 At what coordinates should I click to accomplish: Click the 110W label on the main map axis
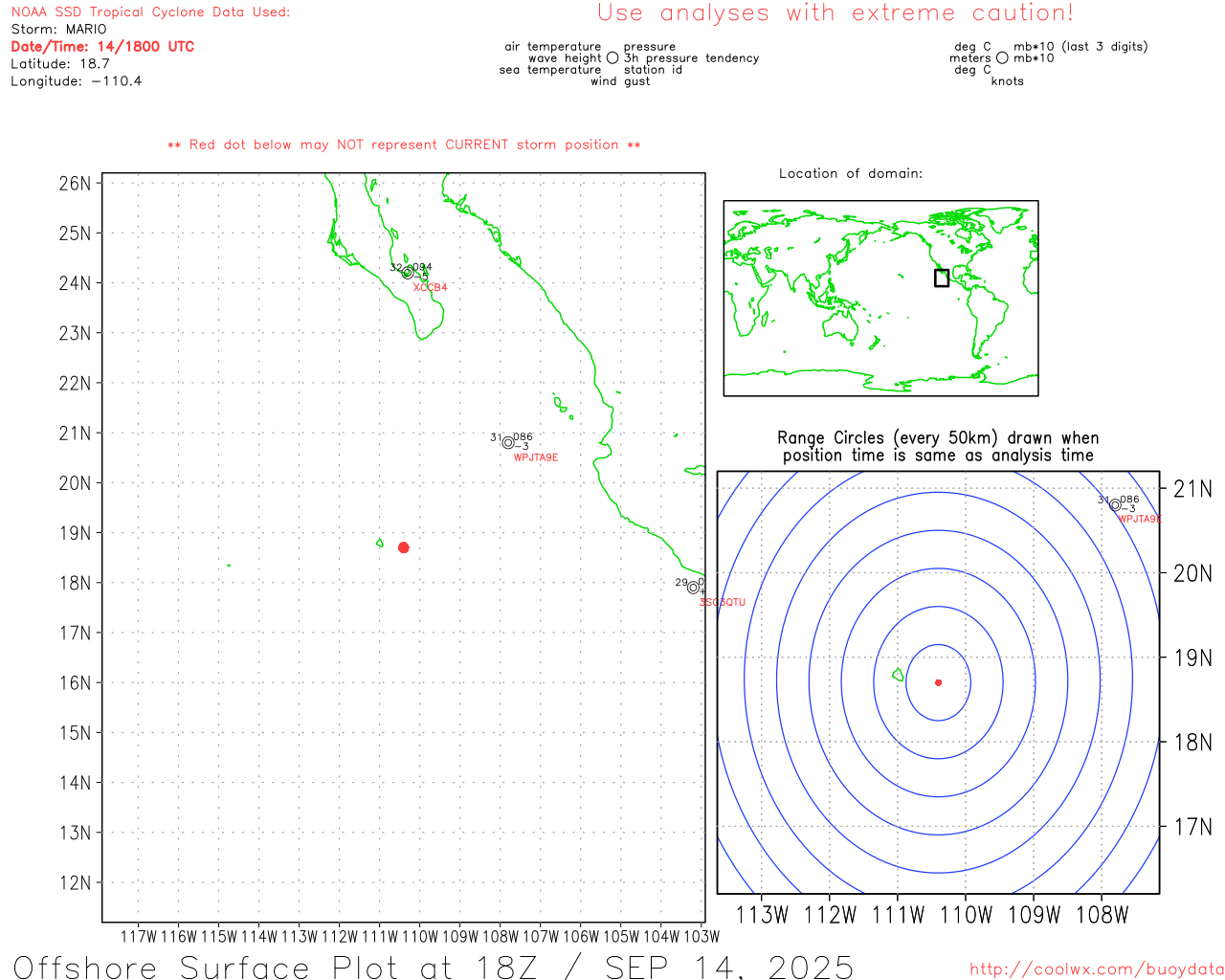[420, 936]
